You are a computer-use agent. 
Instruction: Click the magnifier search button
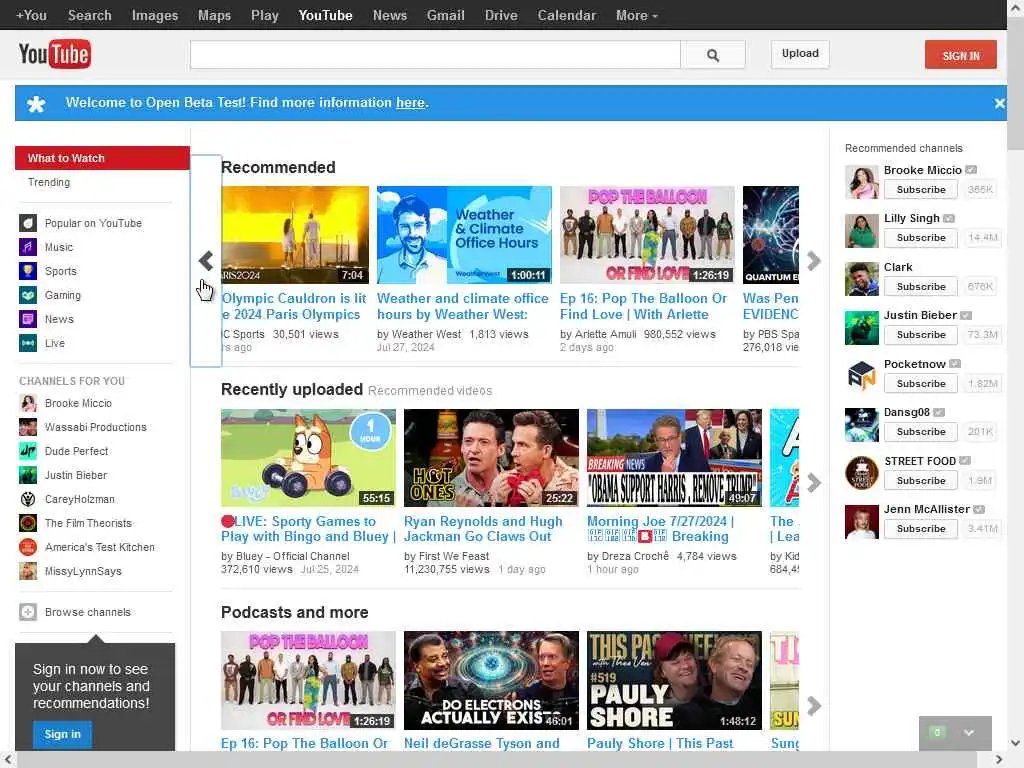[x=712, y=55]
